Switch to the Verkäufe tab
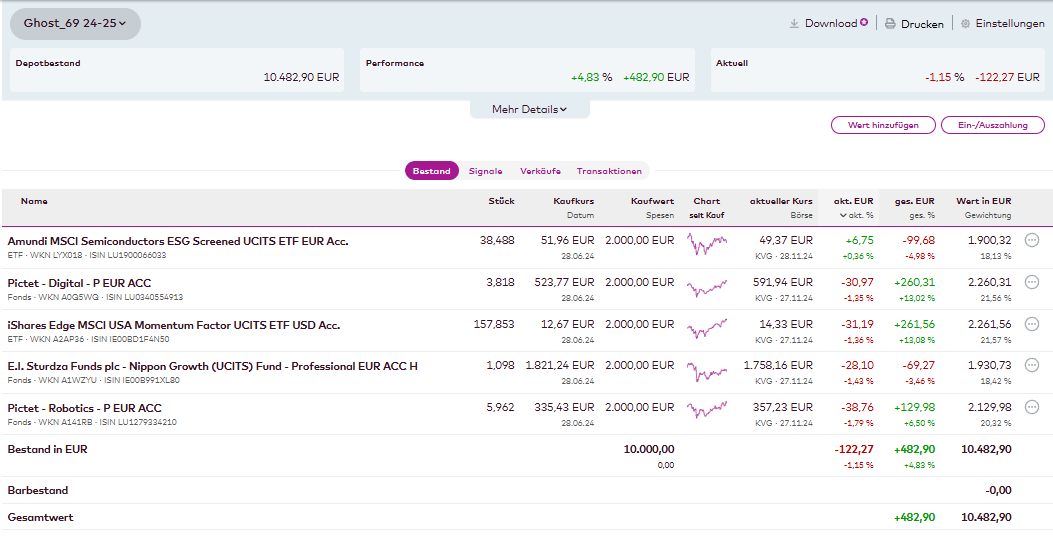This screenshot has height=555, width=1053. point(540,171)
